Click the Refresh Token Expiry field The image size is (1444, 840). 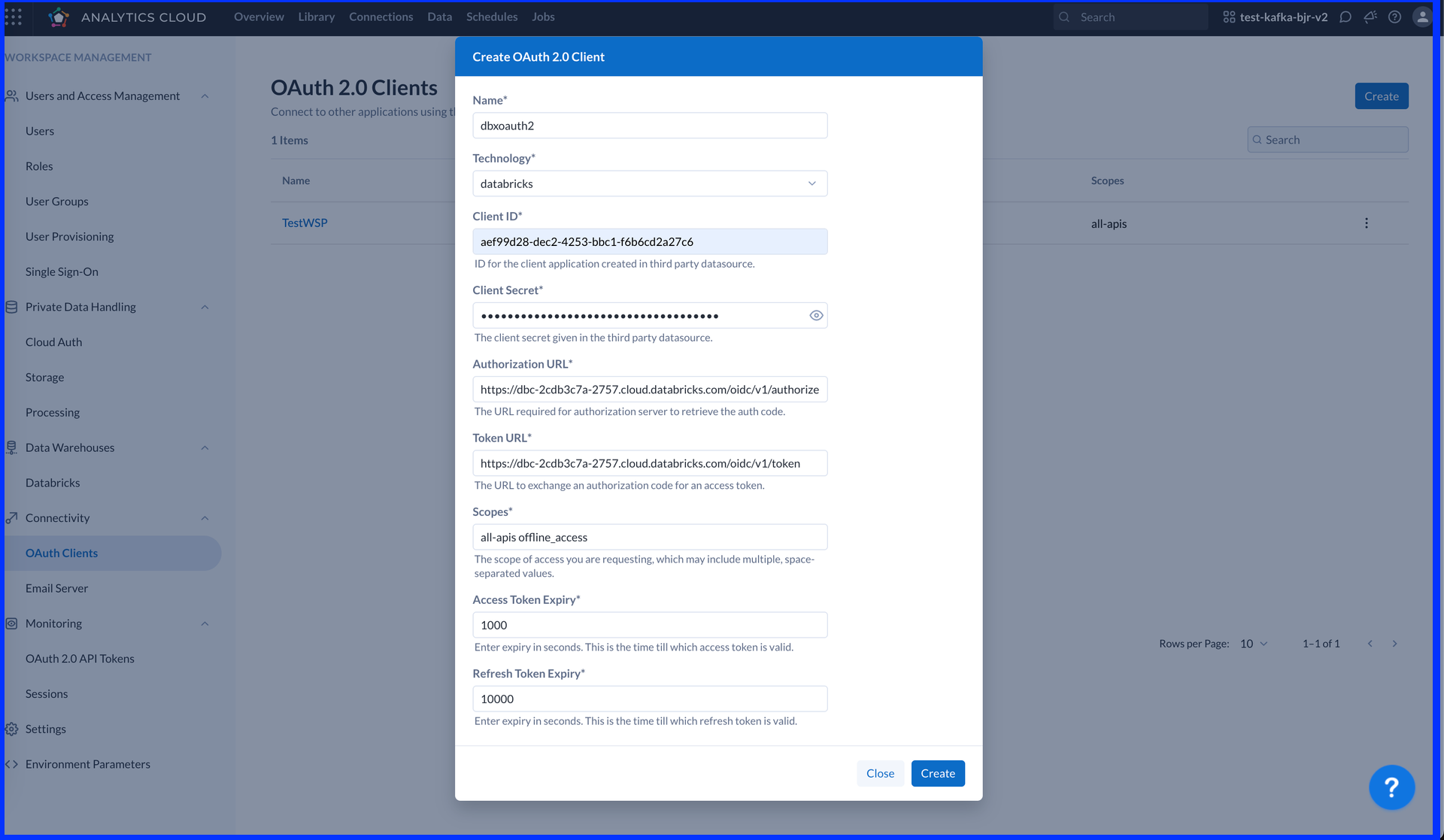pos(650,699)
